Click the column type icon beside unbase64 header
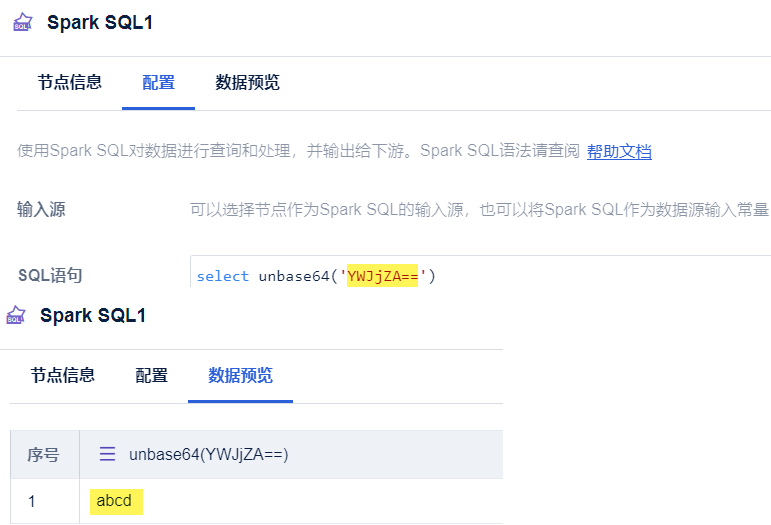Viewport: 771px width, 525px height. point(107,454)
